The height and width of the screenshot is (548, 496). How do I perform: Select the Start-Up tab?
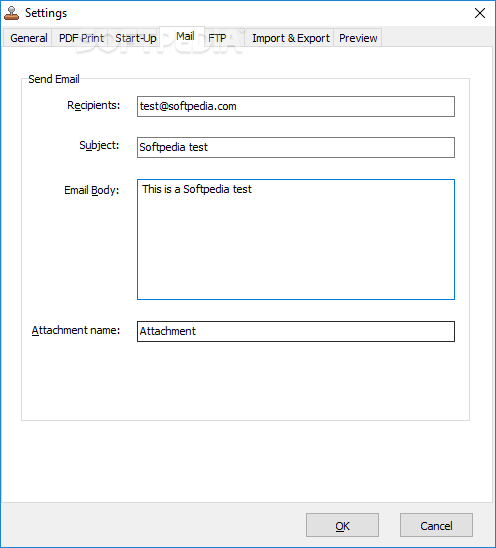coord(136,38)
